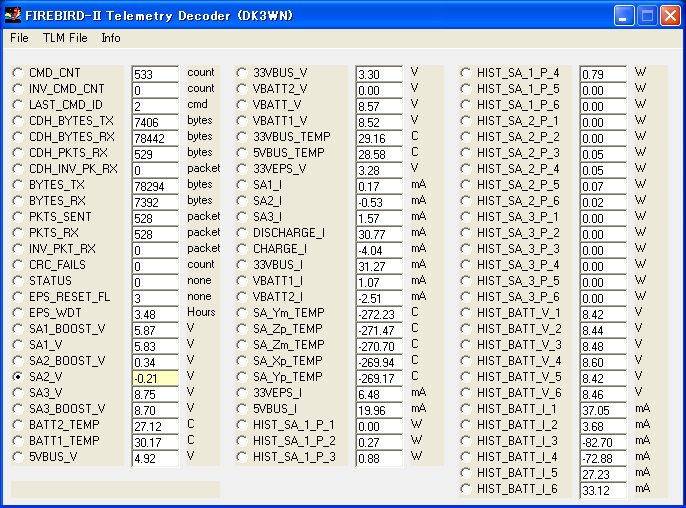Select the SA1_I radio button
The height and width of the screenshot is (508, 686).
[x=242, y=185]
